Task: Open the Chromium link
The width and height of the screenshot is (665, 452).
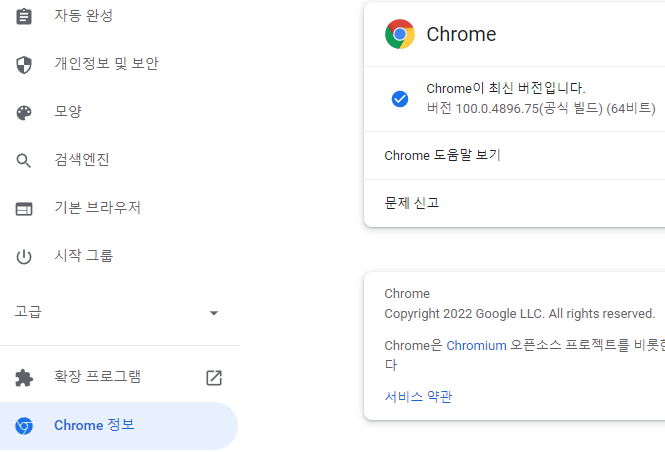Action: point(476,346)
